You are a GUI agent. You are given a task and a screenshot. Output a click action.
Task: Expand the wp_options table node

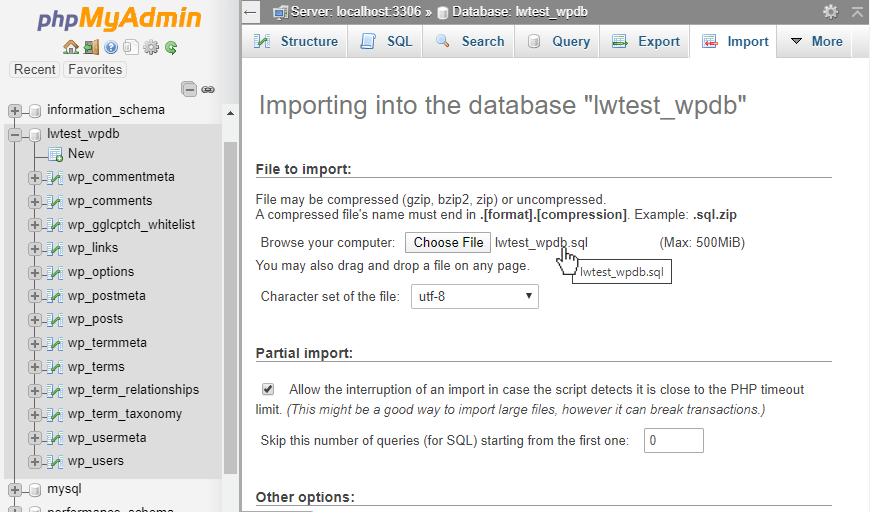(x=34, y=272)
